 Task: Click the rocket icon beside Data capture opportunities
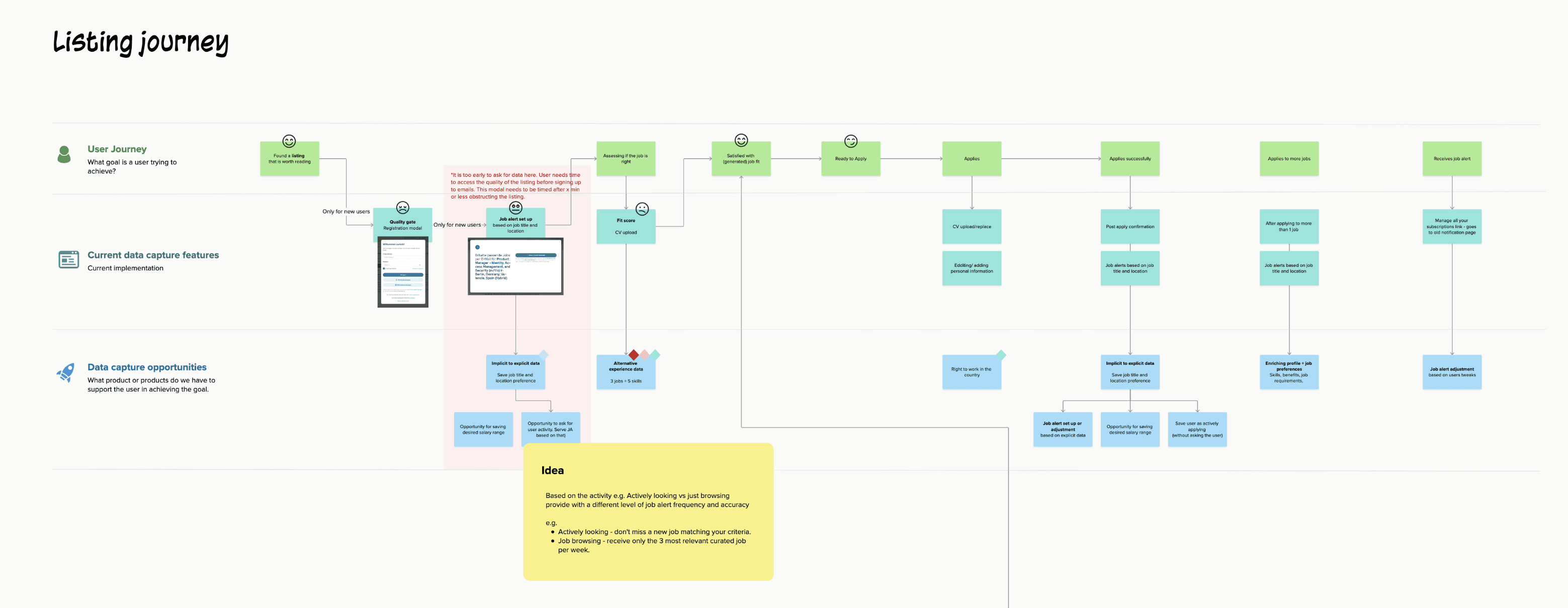tap(66, 372)
